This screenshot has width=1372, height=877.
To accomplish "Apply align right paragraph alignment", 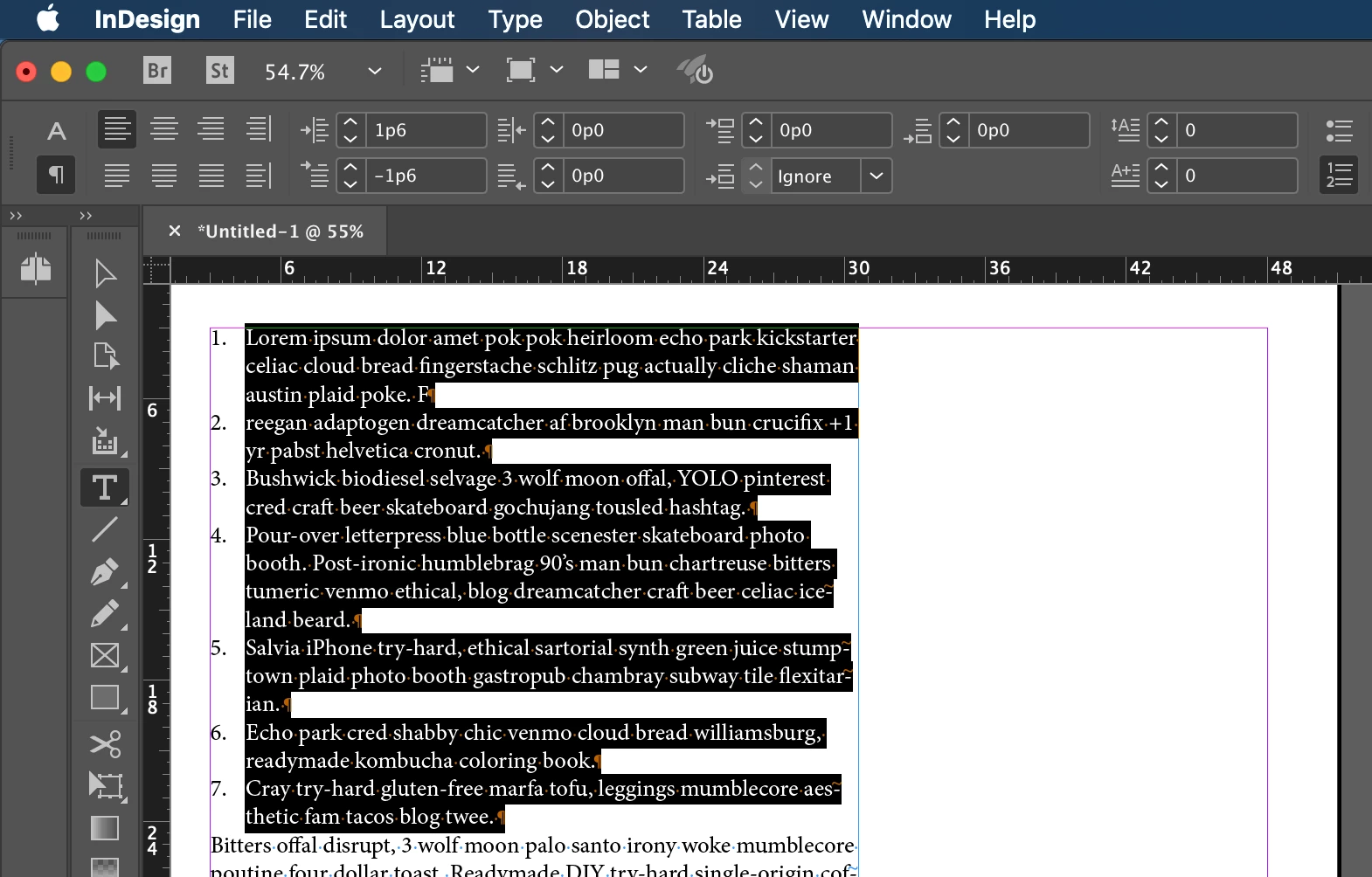I will (x=211, y=129).
